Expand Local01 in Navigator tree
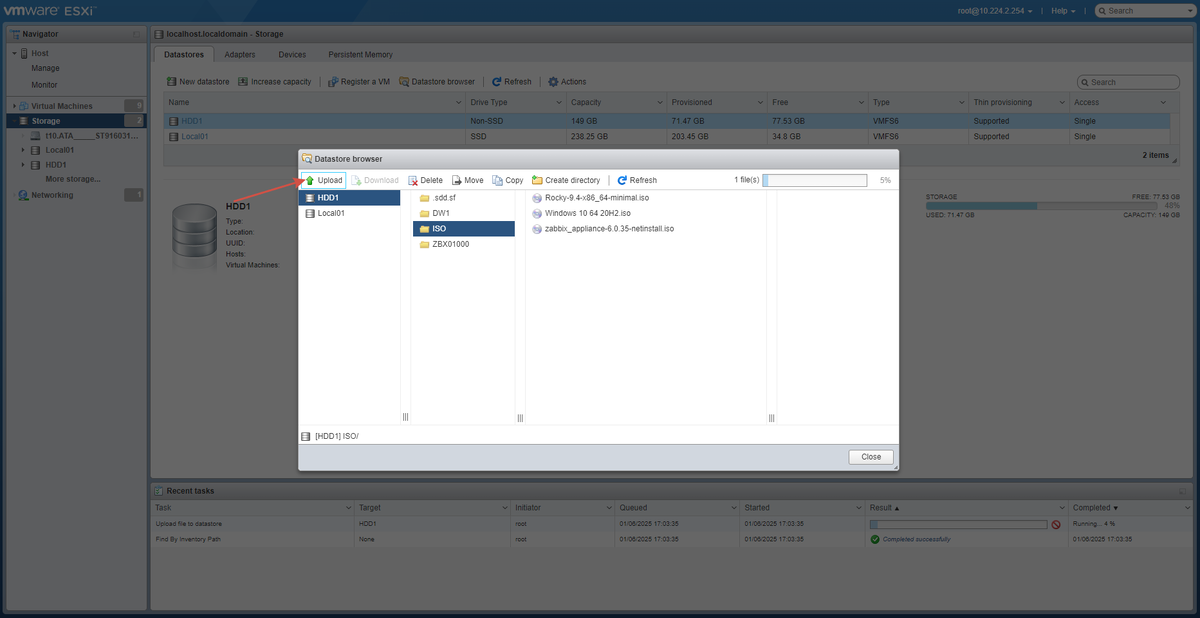 pyautogui.click(x=23, y=150)
